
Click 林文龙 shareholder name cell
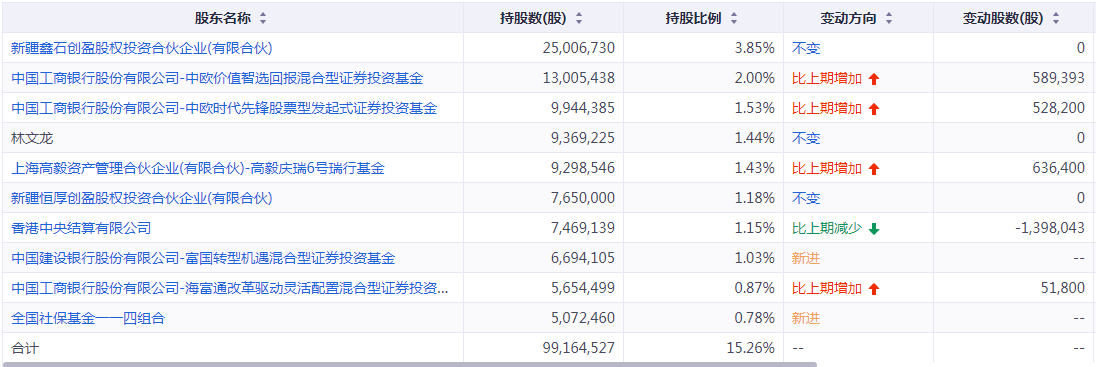(x=233, y=138)
